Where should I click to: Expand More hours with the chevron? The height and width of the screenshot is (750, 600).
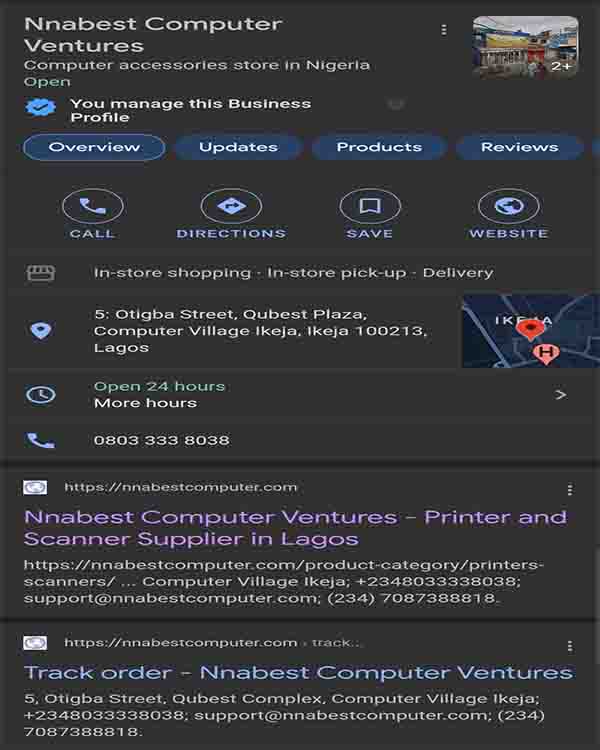[x=560, y=395]
